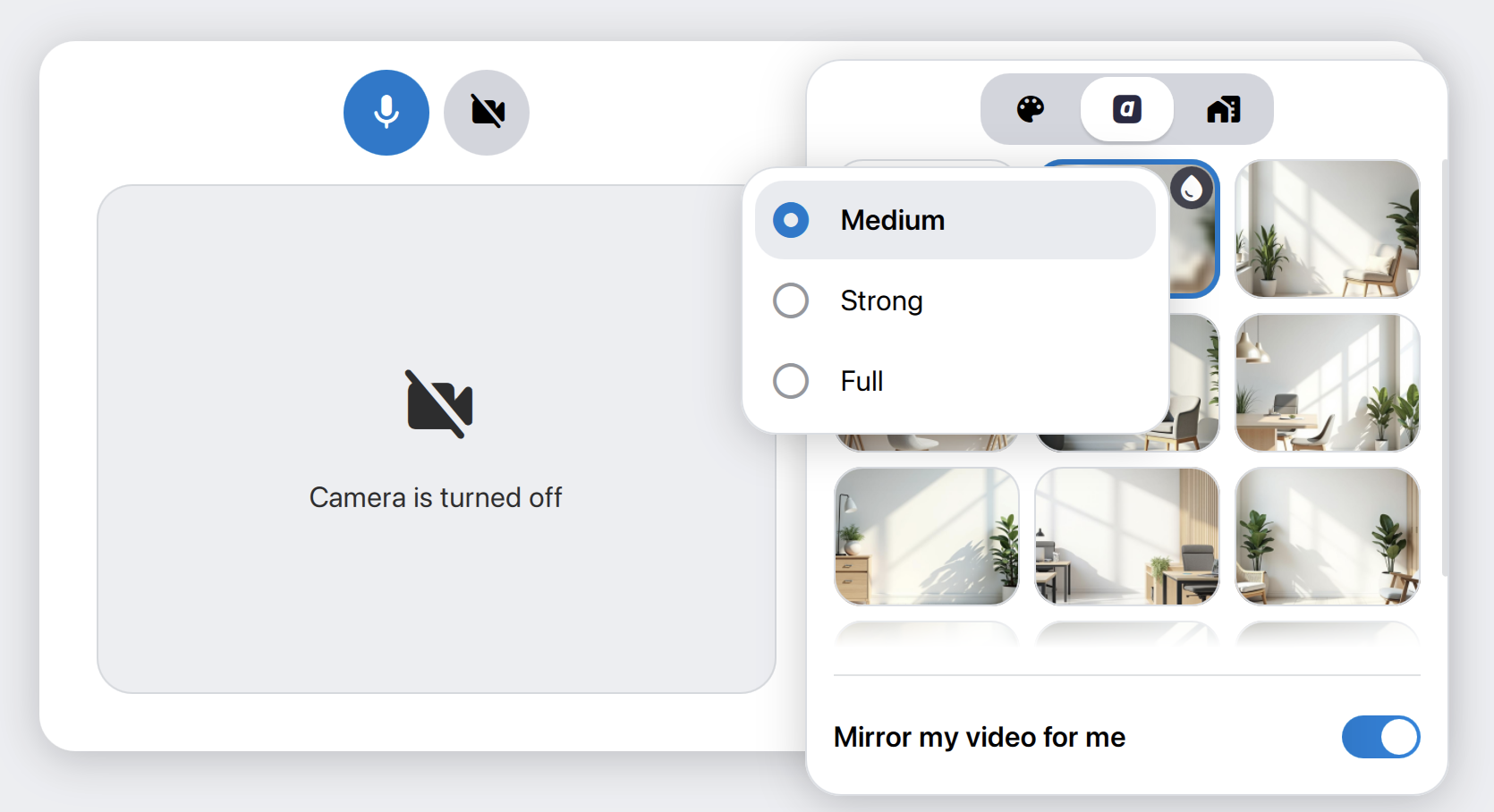Choose the pendant lamp office desk background

tap(1327, 383)
